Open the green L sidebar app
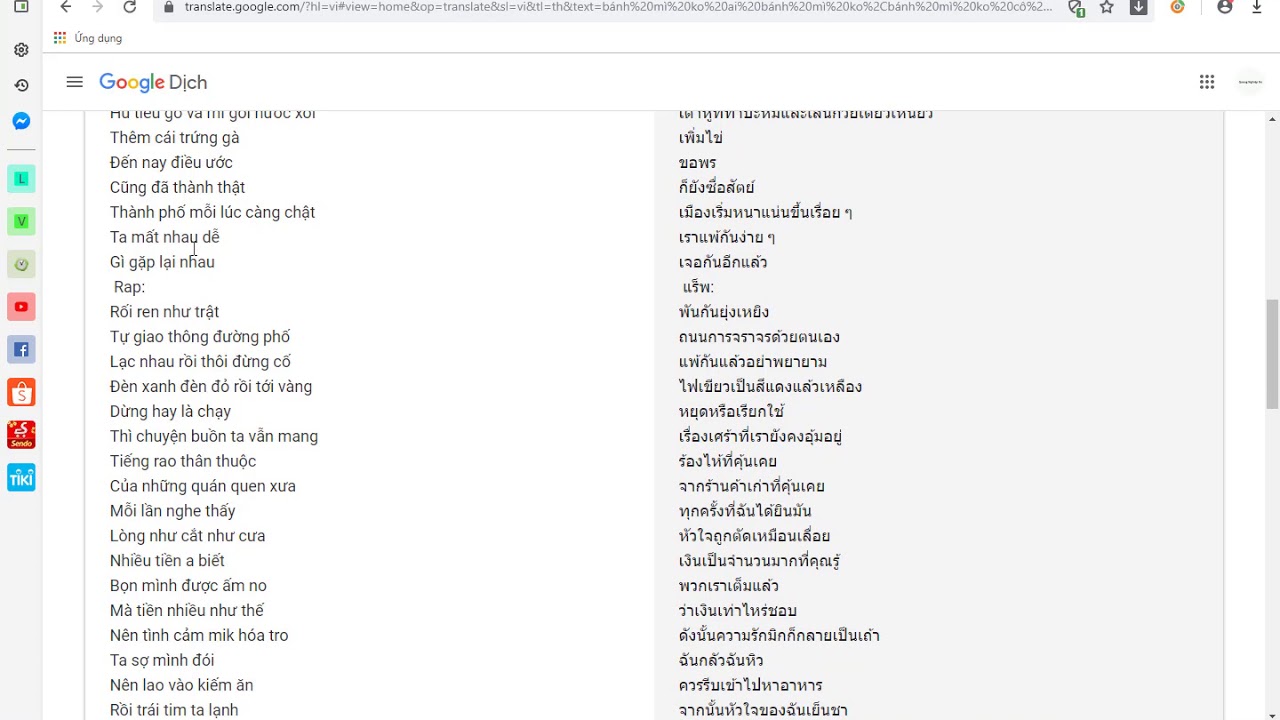The width and height of the screenshot is (1280, 720). pos(21,179)
